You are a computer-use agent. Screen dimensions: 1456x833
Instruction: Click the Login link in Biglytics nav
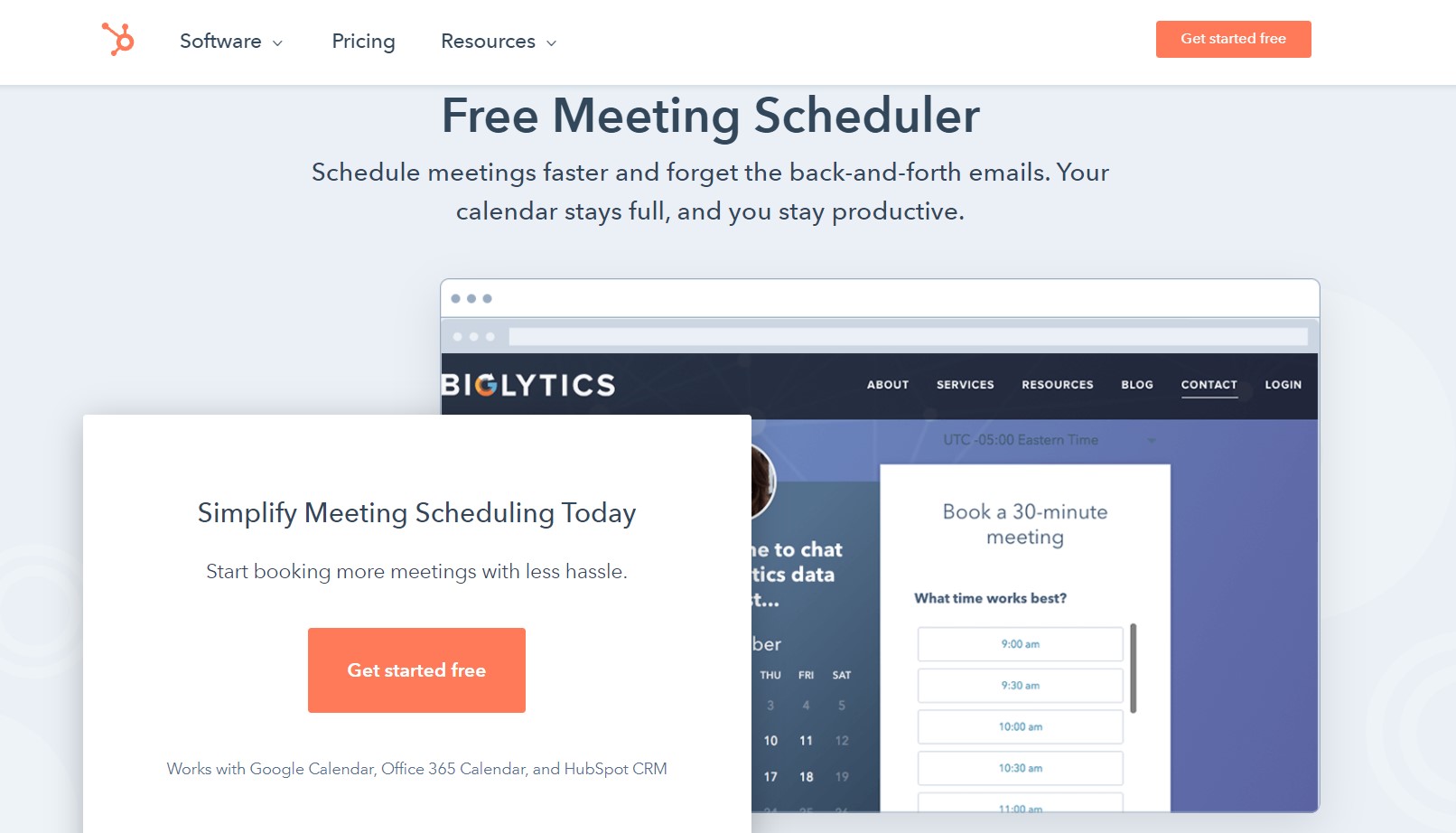click(x=1283, y=385)
